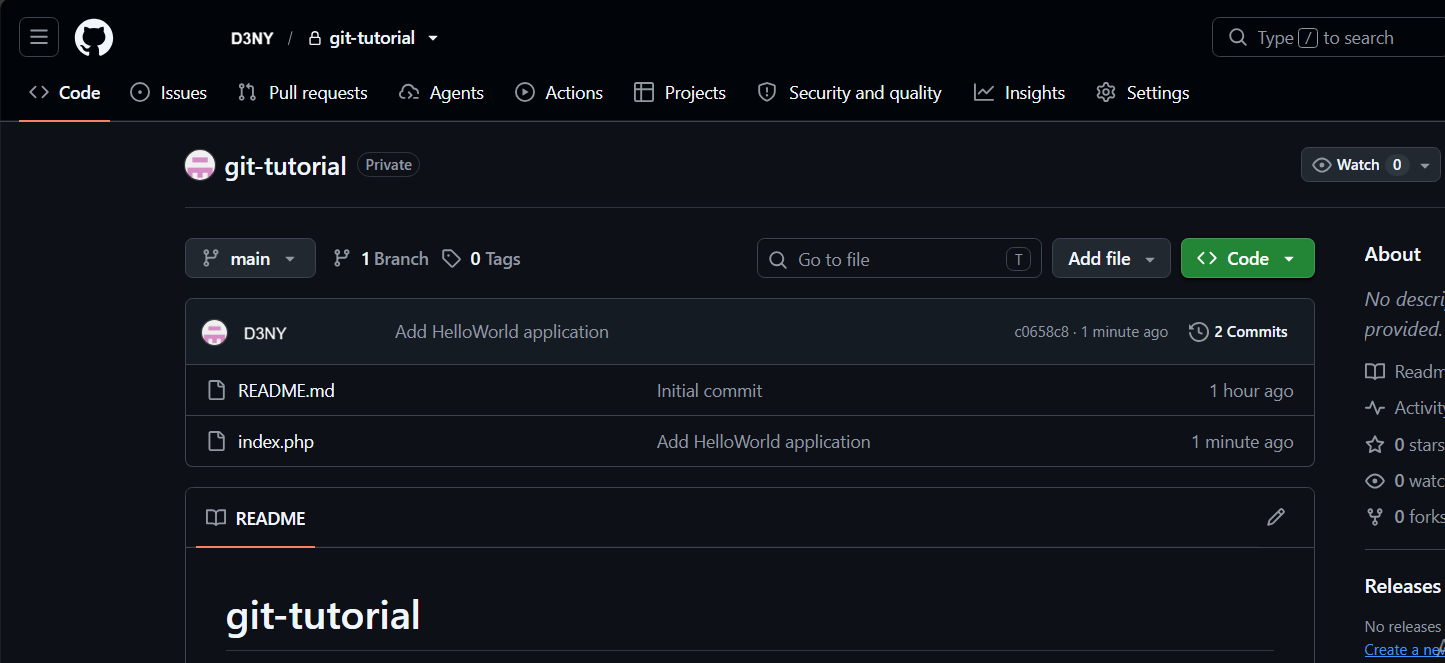Open Security and quality tab
The image size is (1445, 663).
click(850, 93)
